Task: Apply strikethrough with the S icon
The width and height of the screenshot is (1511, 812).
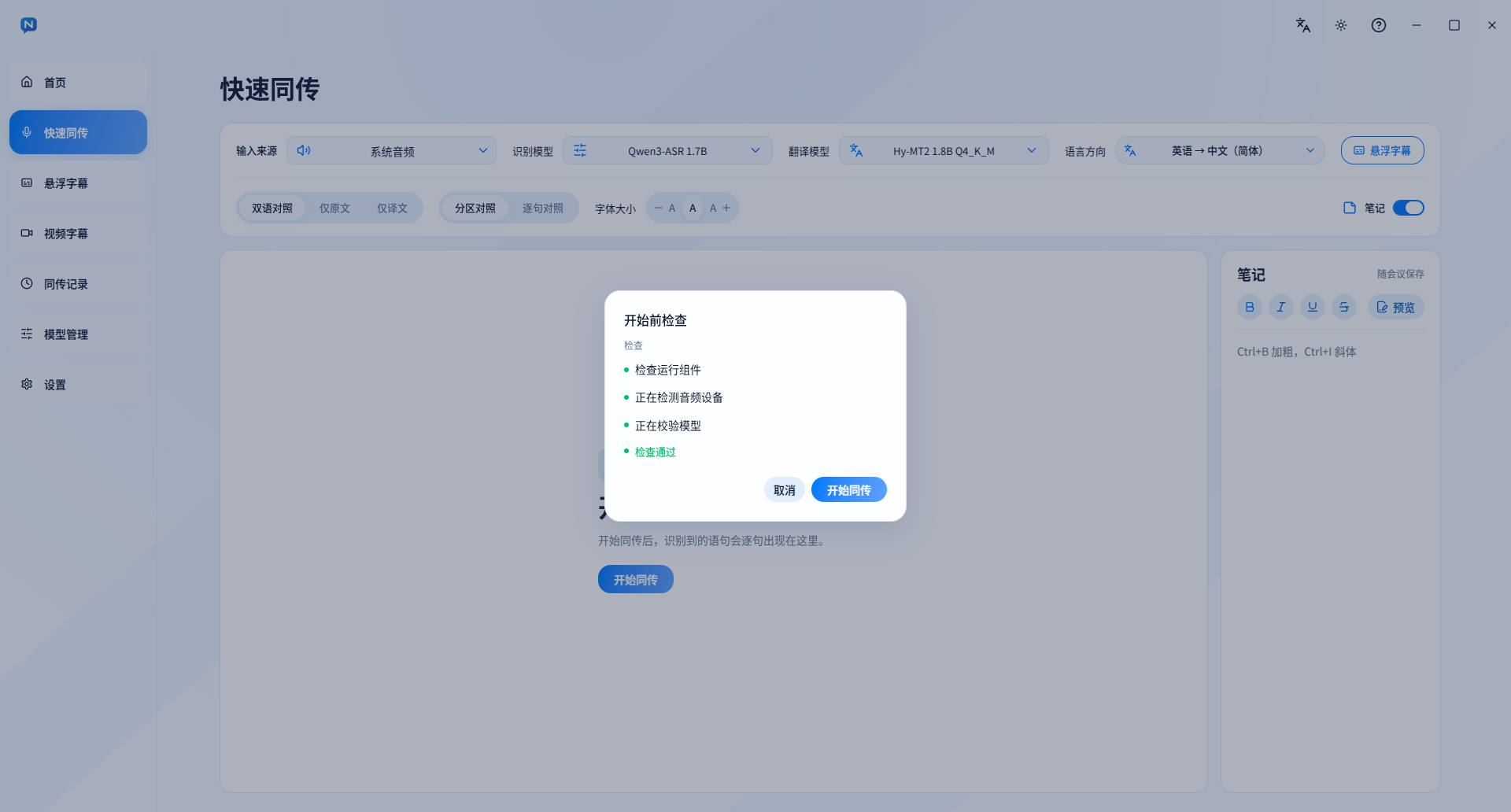Action: point(1344,307)
